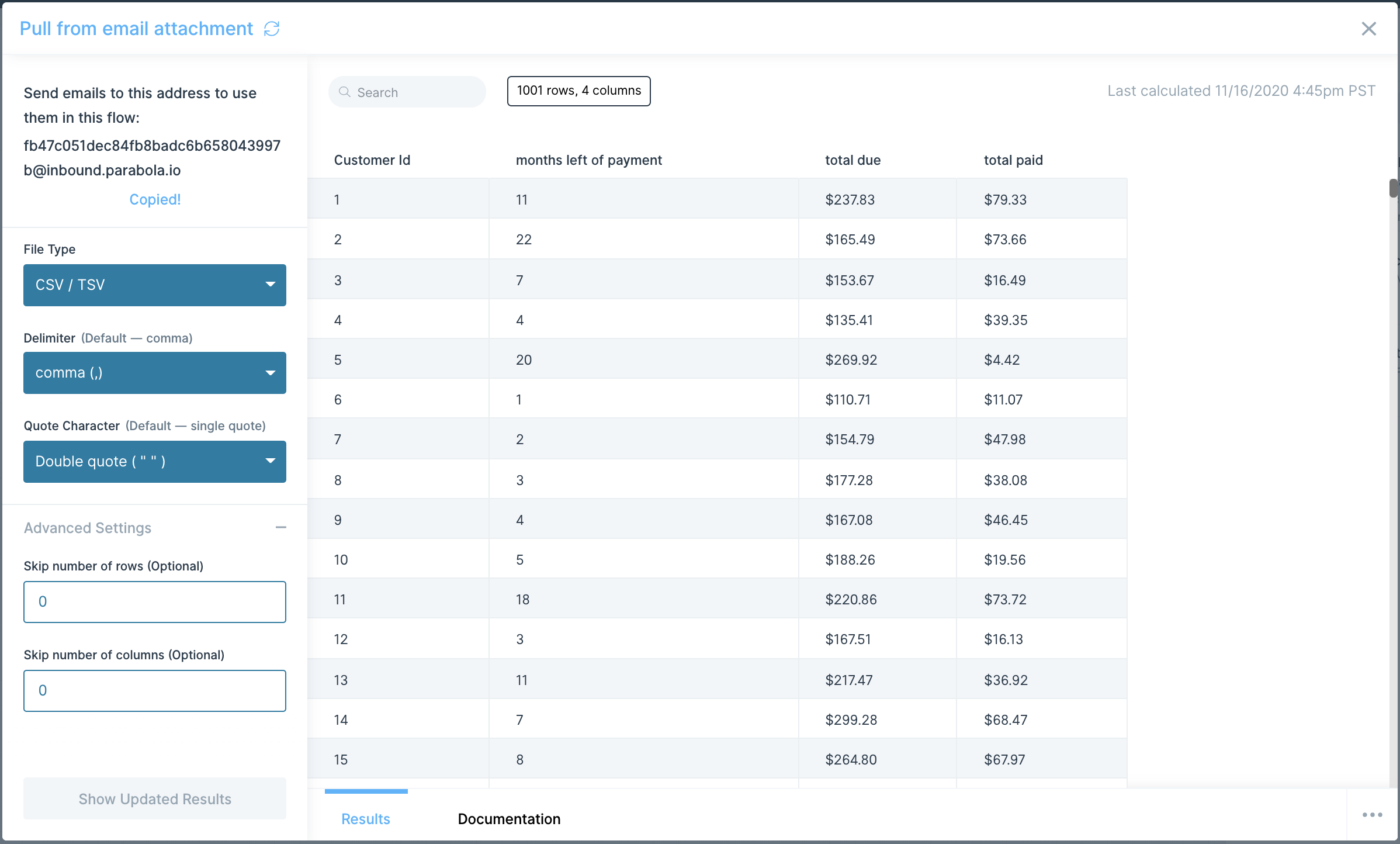Focus the Skip number of rows field
The height and width of the screenshot is (844, 1400).
[155, 602]
